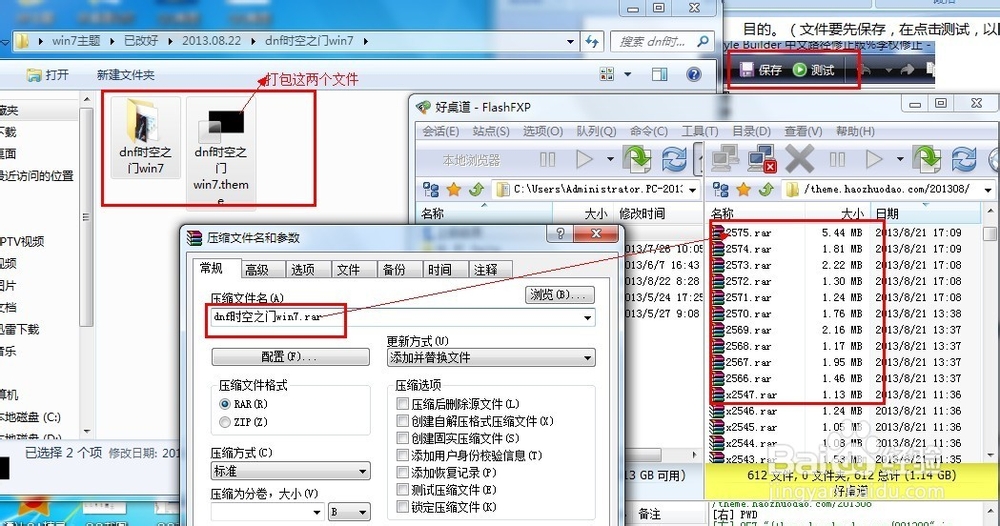Click local pane up-directory green arrow
Screen dimensions: 1000x526
(476, 189)
